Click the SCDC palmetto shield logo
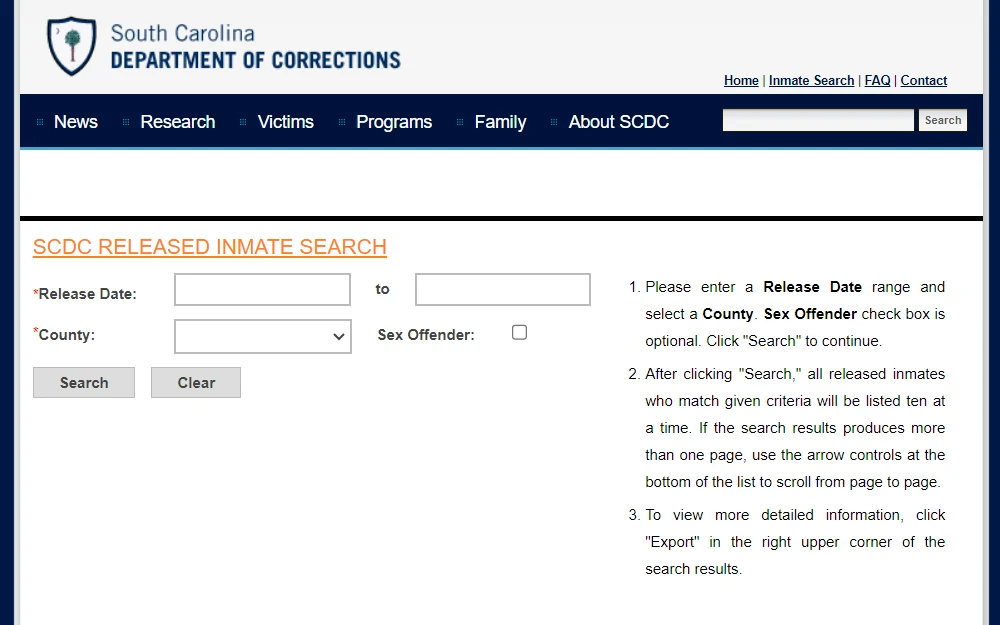Screen dimensions: 1000x625 pos(71,47)
